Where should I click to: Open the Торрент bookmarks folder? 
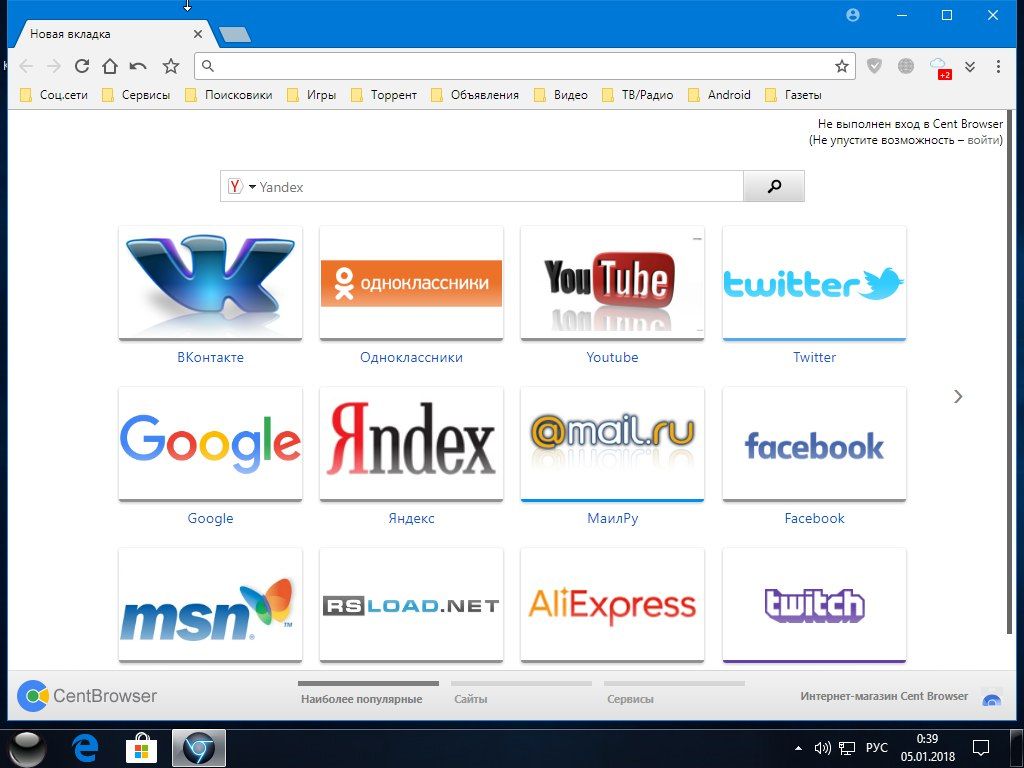pyautogui.click(x=384, y=95)
